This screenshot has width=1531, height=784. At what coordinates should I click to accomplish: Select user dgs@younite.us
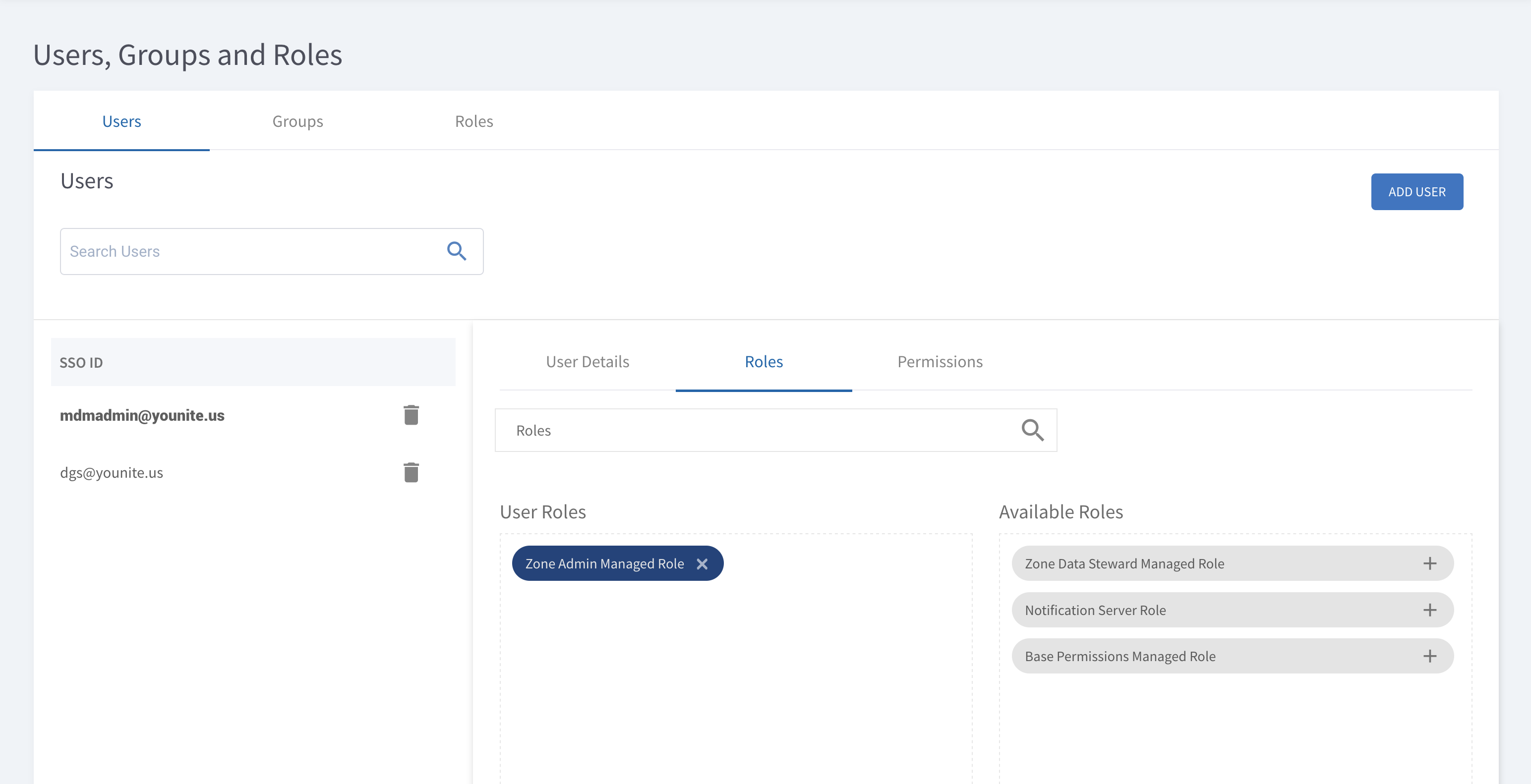pos(111,473)
